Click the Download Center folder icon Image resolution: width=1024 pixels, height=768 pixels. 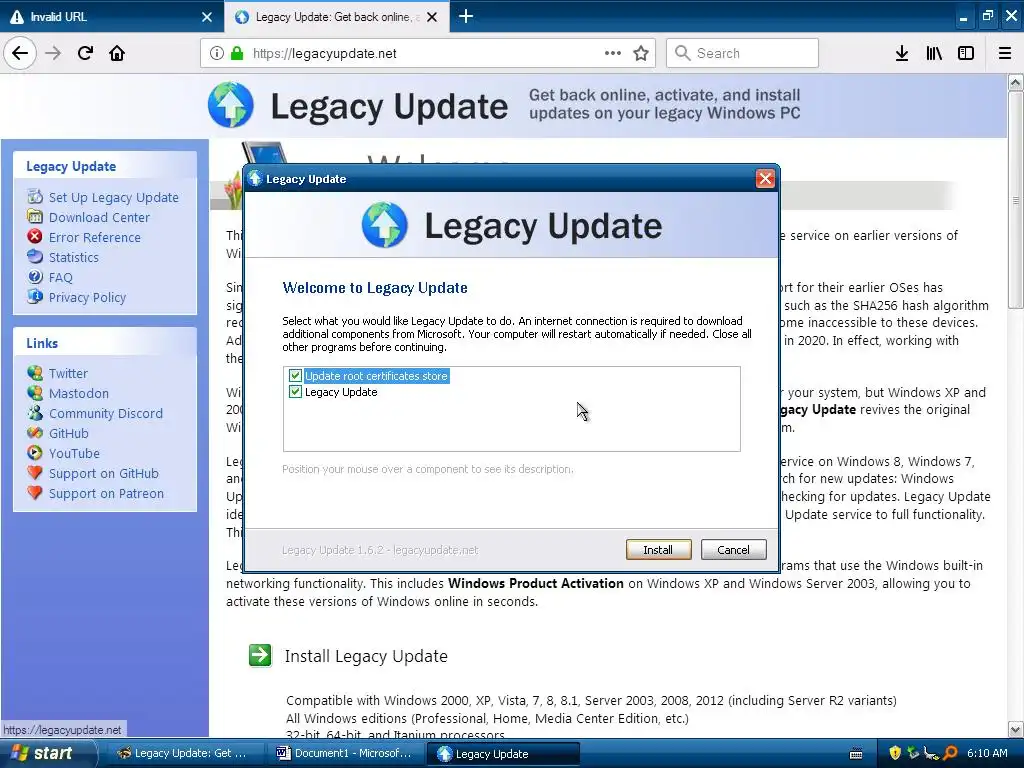pos(35,216)
